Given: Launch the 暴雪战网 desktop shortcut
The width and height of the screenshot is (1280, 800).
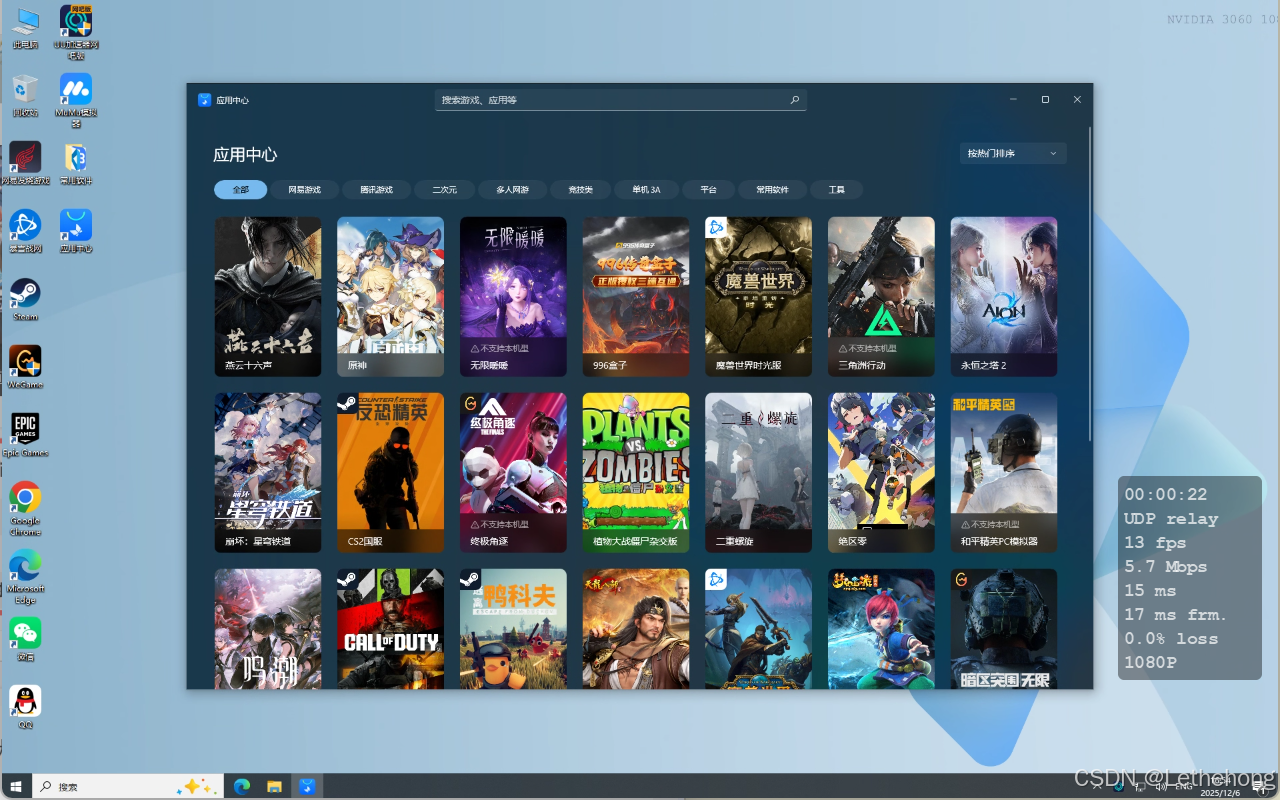Looking at the screenshot, I should point(25,231).
